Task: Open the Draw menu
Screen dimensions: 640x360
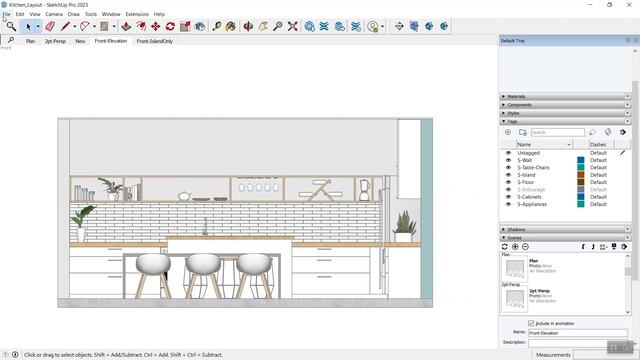Action: click(x=73, y=14)
